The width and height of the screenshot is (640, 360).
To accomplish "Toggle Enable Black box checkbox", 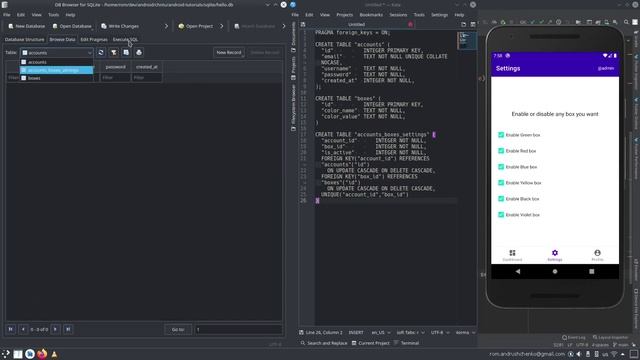I will [501, 198].
